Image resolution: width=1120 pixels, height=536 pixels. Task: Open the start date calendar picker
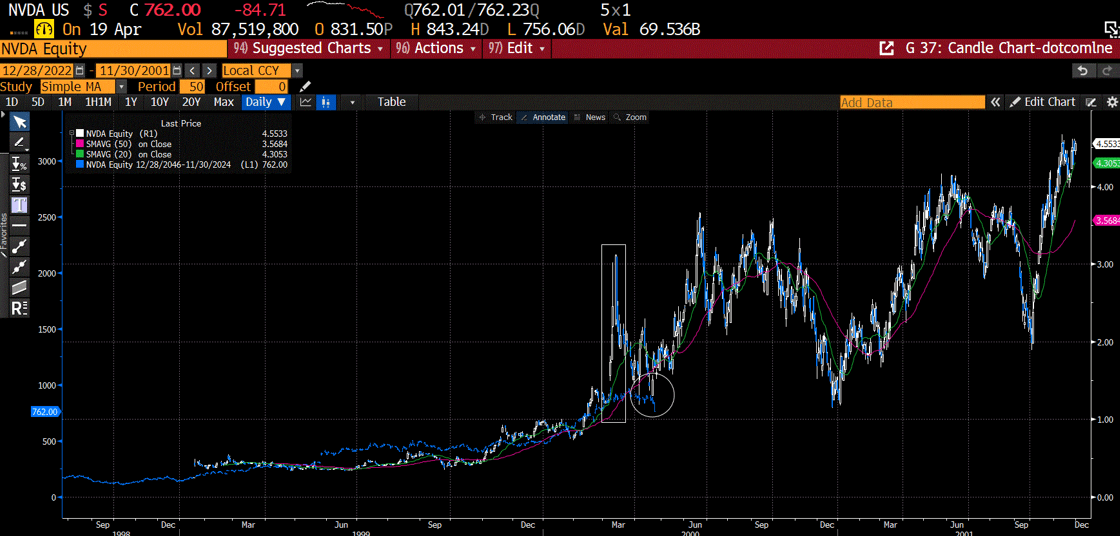[79, 71]
